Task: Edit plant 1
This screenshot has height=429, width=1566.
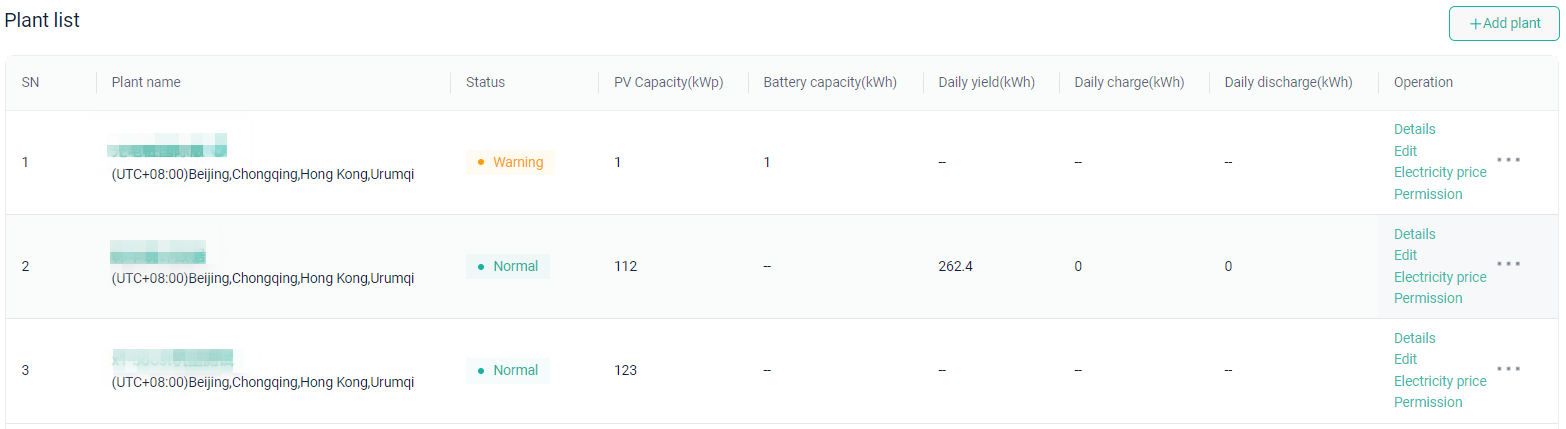Action: point(1405,151)
